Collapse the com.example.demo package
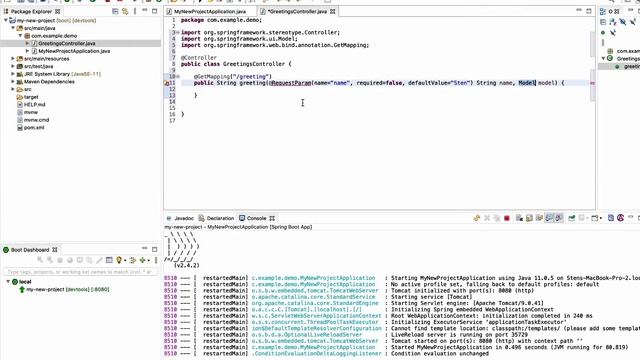 click(x=20, y=36)
